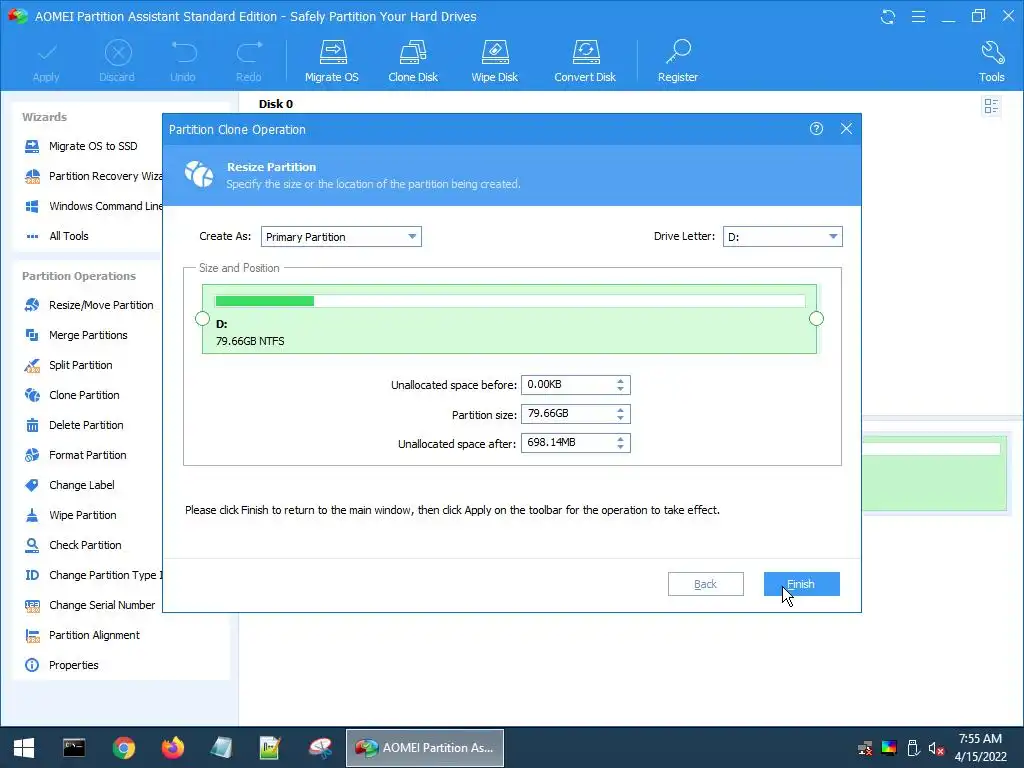Open Command Prompt from taskbar
Screen dimensions: 1024x768
pyautogui.click(x=74, y=748)
